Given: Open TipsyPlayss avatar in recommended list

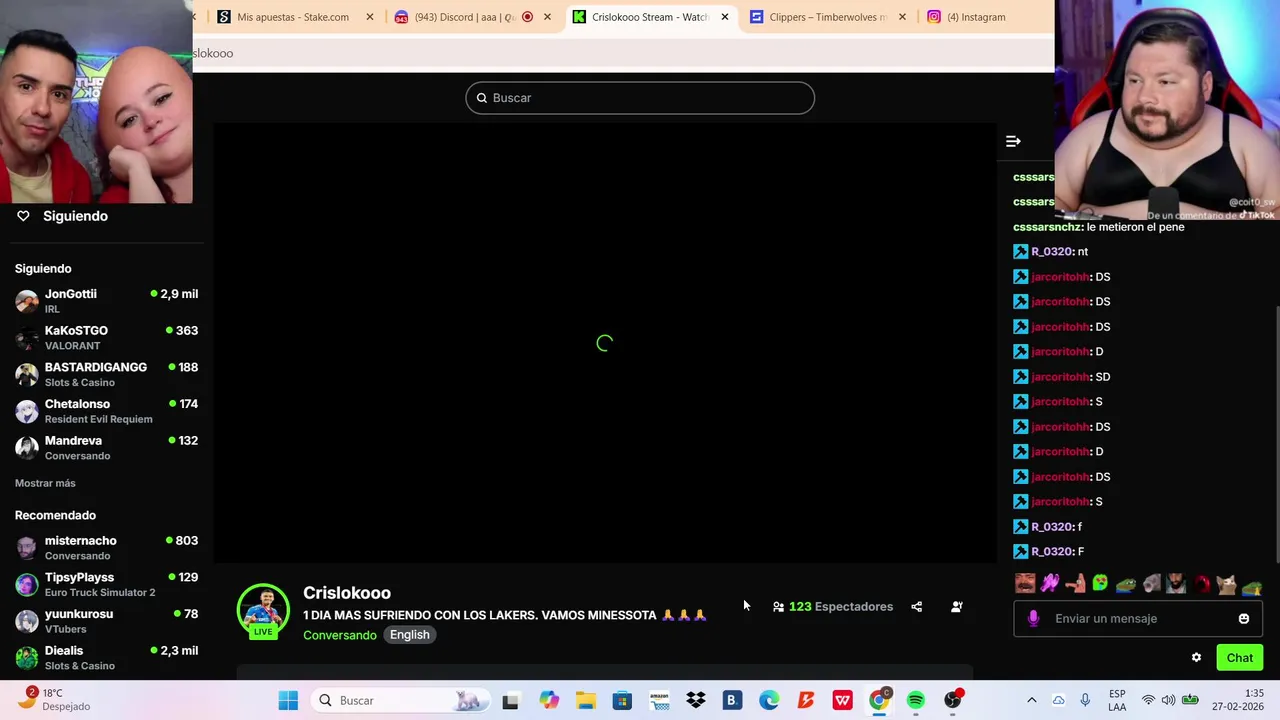Looking at the screenshot, I should [x=27, y=584].
